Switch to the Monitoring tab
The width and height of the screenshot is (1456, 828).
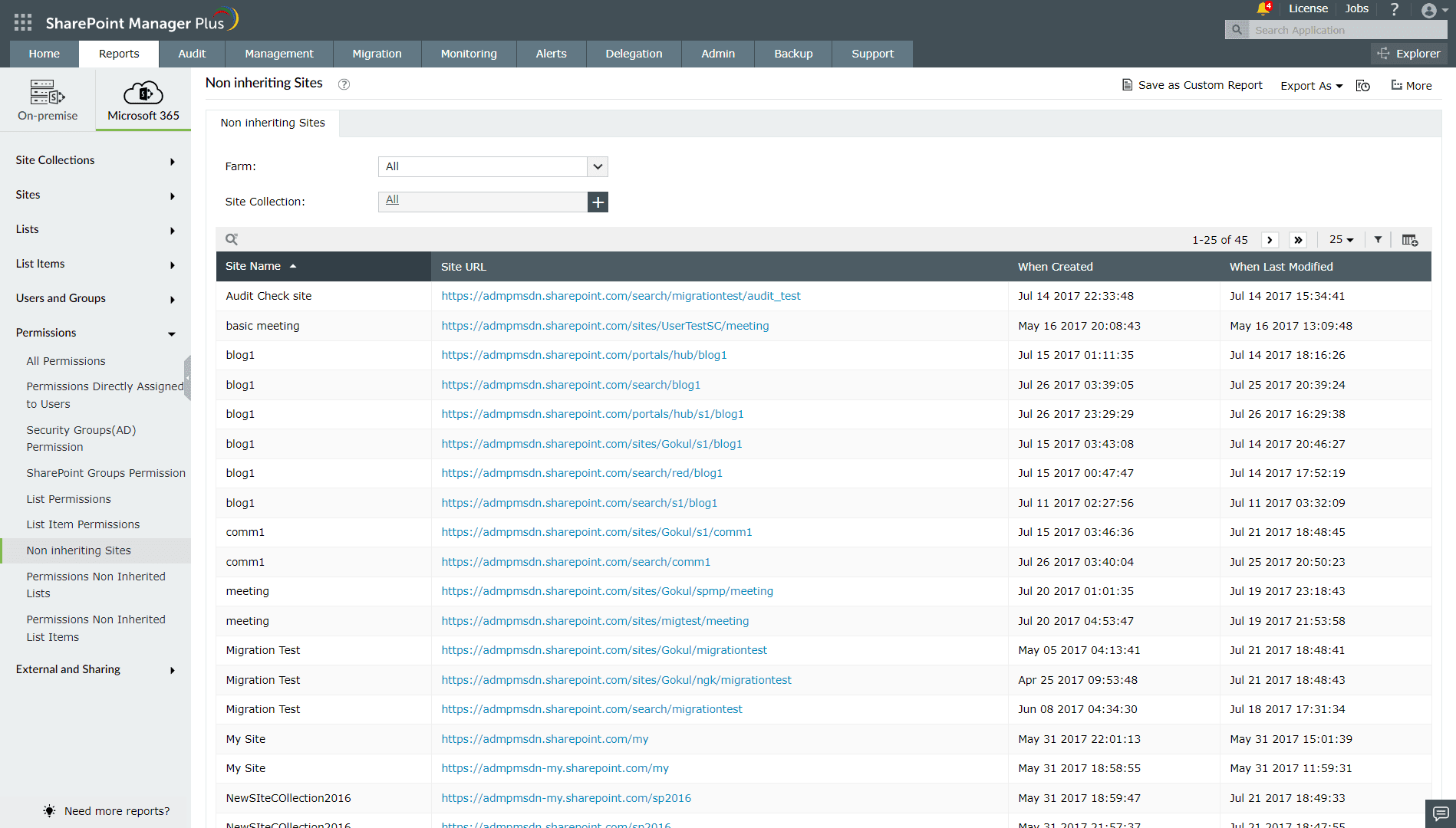(469, 54)
